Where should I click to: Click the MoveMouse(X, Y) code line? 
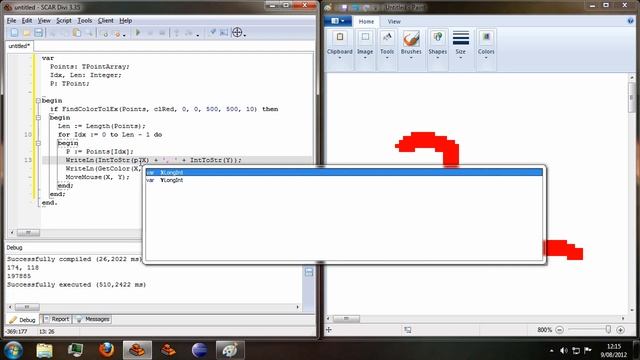[98, 177]
